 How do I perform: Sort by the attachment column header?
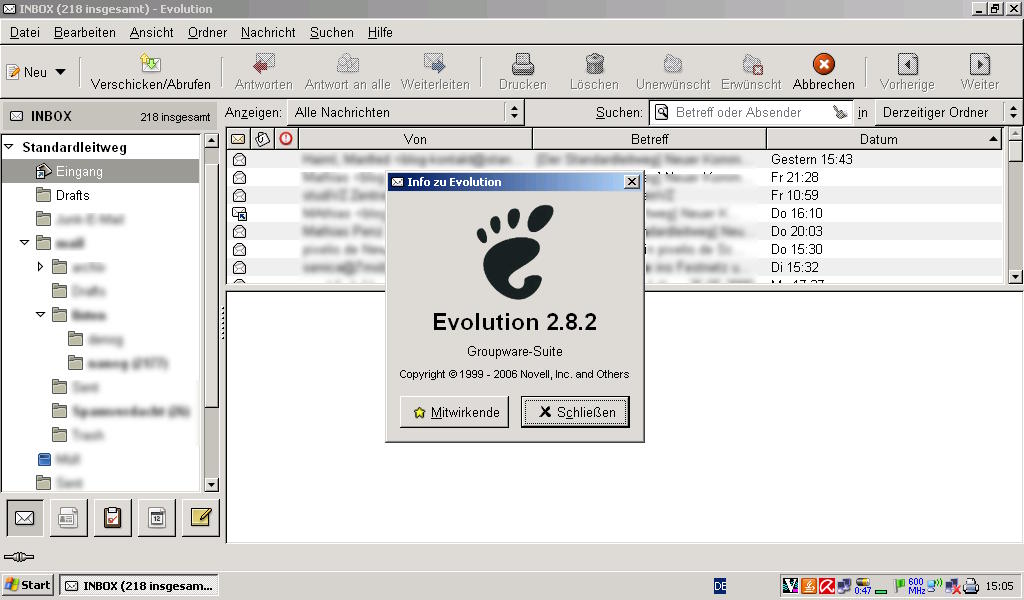pos(262,139)
